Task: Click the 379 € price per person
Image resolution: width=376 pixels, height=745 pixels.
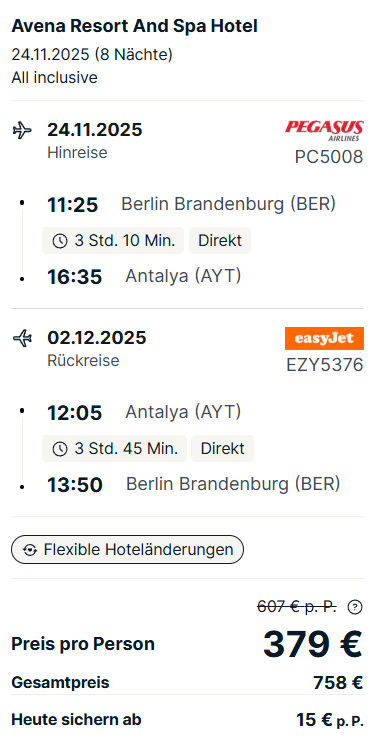Action: click(313, 644)
